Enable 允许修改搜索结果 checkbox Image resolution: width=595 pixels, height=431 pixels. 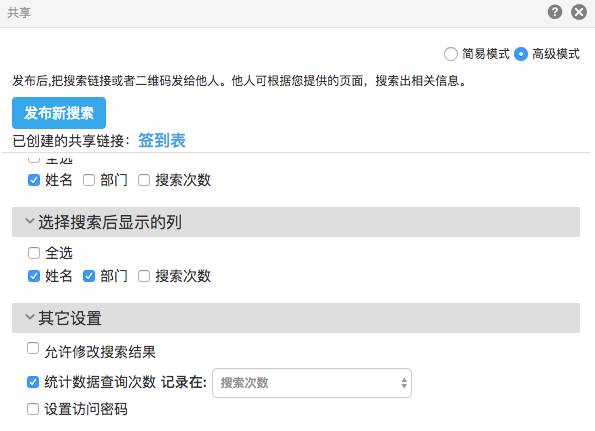click(33, 348)
